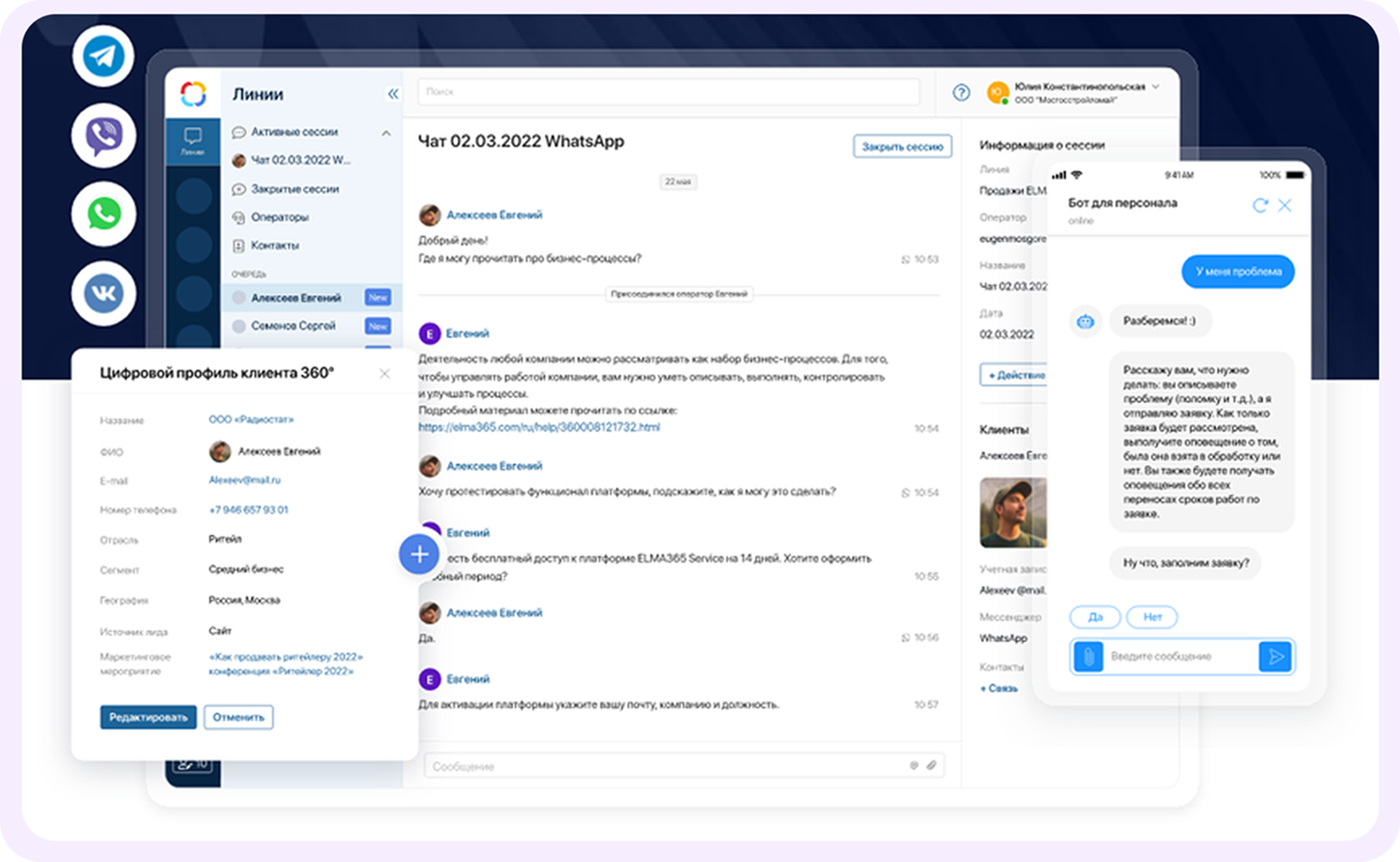Open the Viber channel icon

pos(103,136)
